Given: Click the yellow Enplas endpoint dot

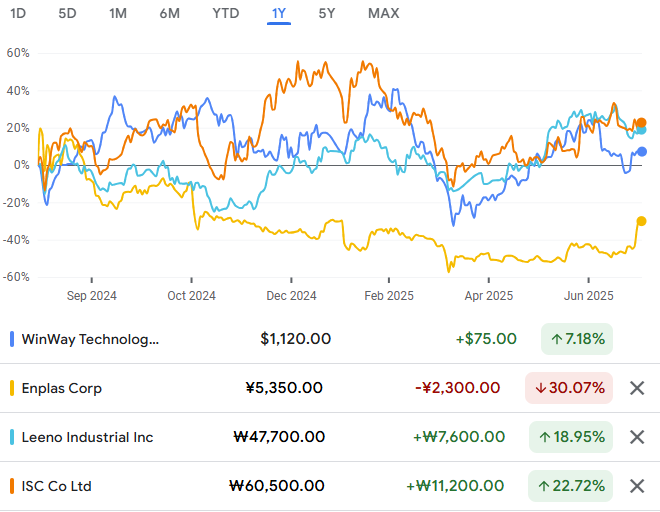Looking at the screenshot, I should pos(641,221).
